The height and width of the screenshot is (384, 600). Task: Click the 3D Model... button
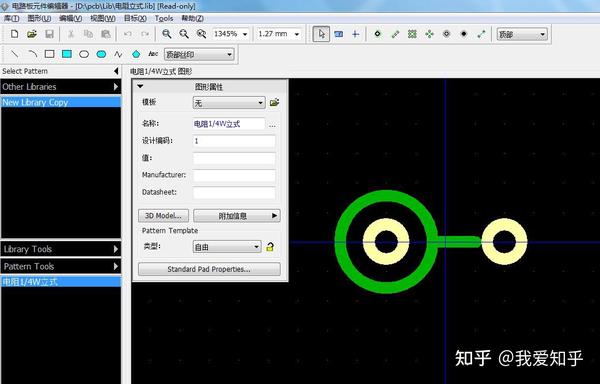tap(163, 216)
